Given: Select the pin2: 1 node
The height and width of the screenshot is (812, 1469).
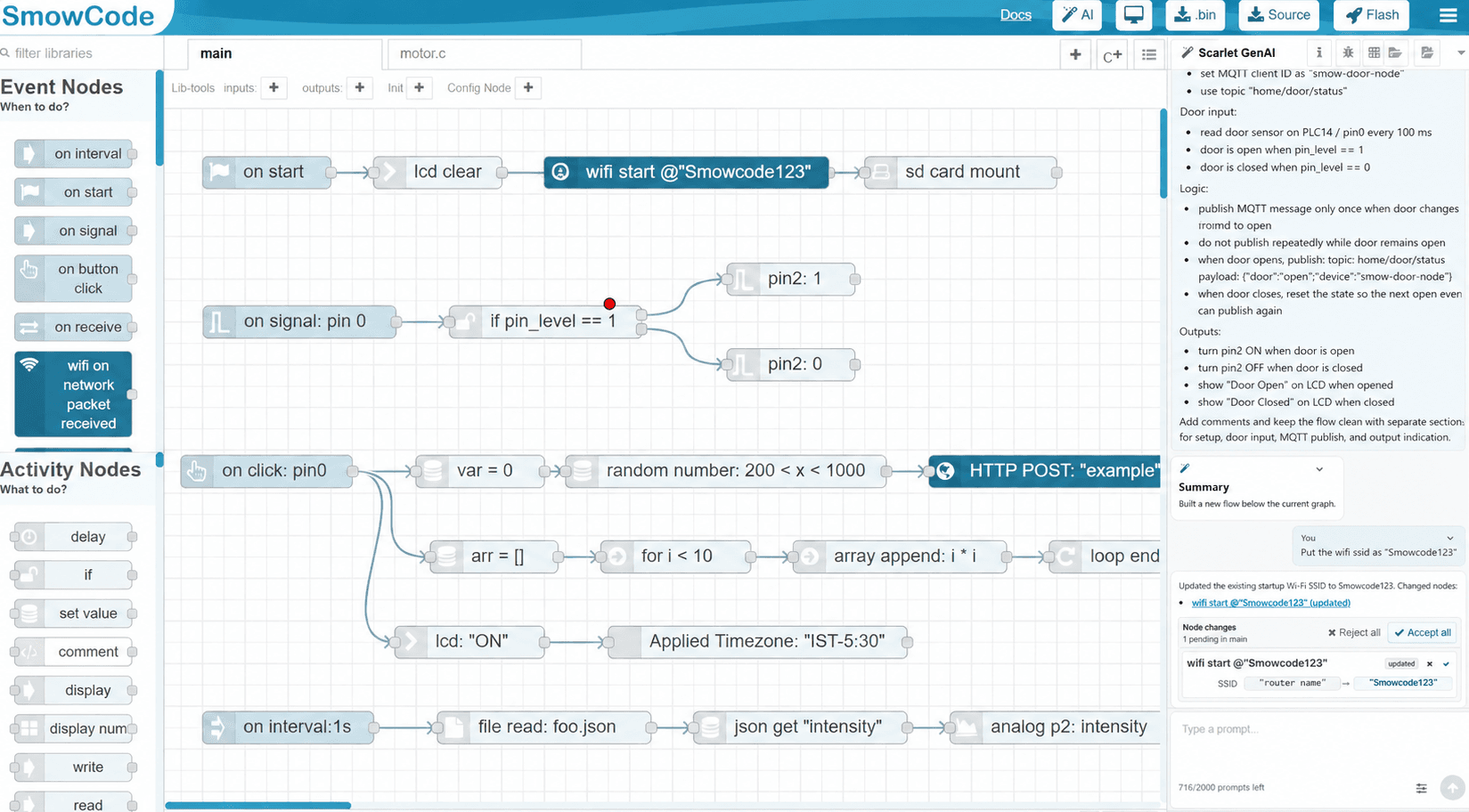Looking at the screenshot, I should tap(791, 279).
